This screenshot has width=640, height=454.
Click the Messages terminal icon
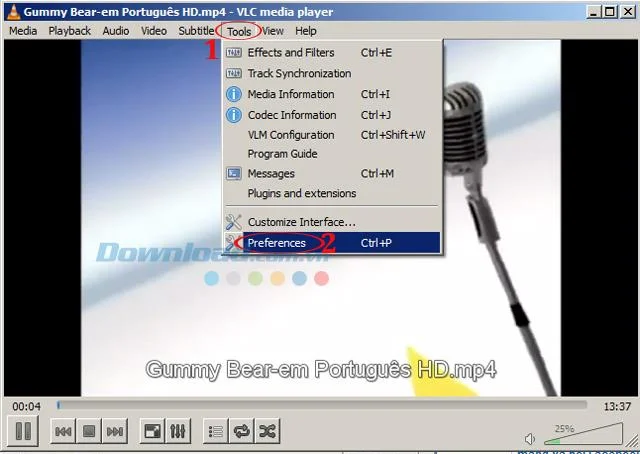point(233,174)
